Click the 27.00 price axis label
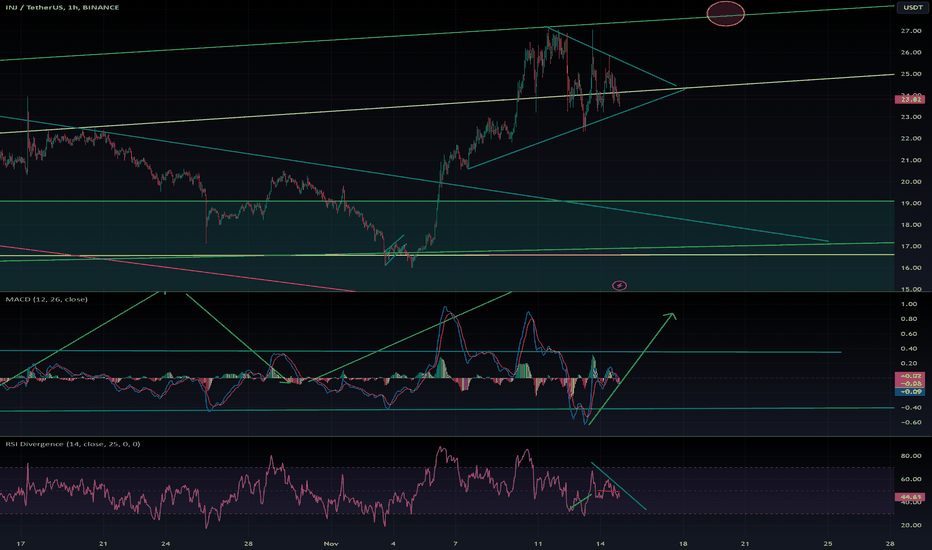 tap(911, 31)
